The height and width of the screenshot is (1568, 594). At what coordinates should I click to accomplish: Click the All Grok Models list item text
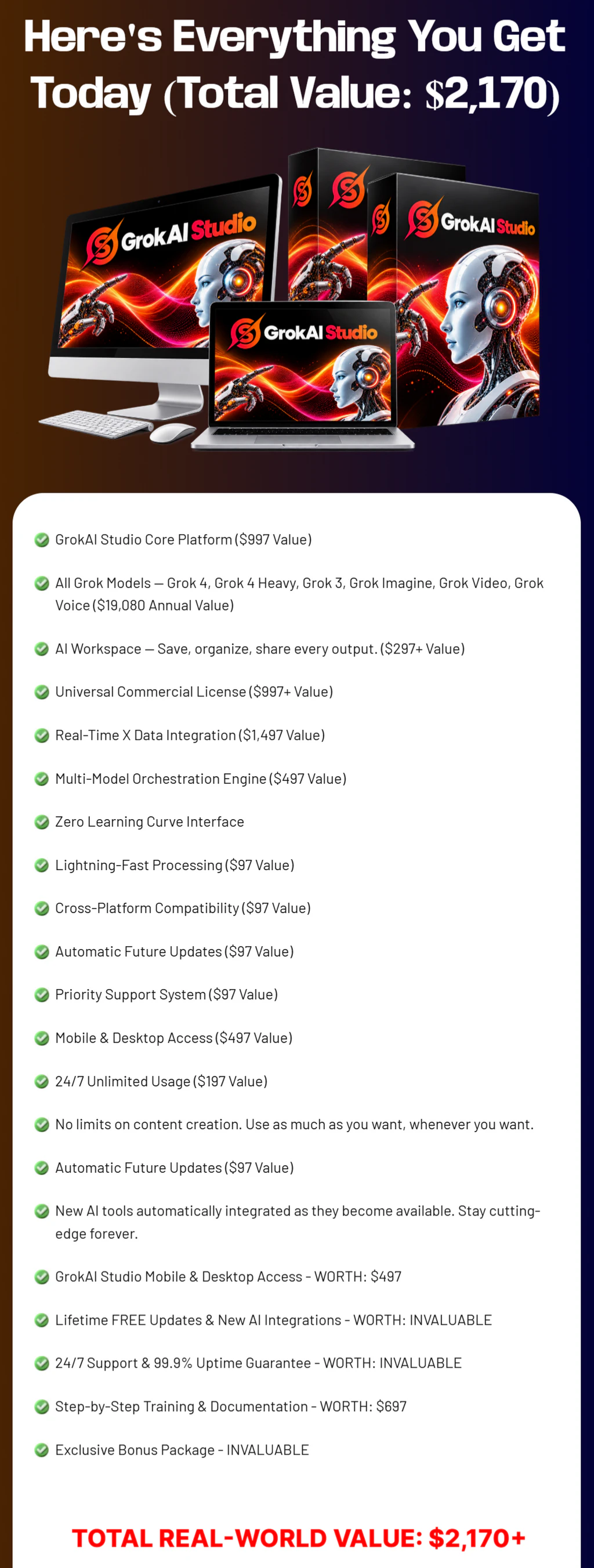[x=299, y=594]
